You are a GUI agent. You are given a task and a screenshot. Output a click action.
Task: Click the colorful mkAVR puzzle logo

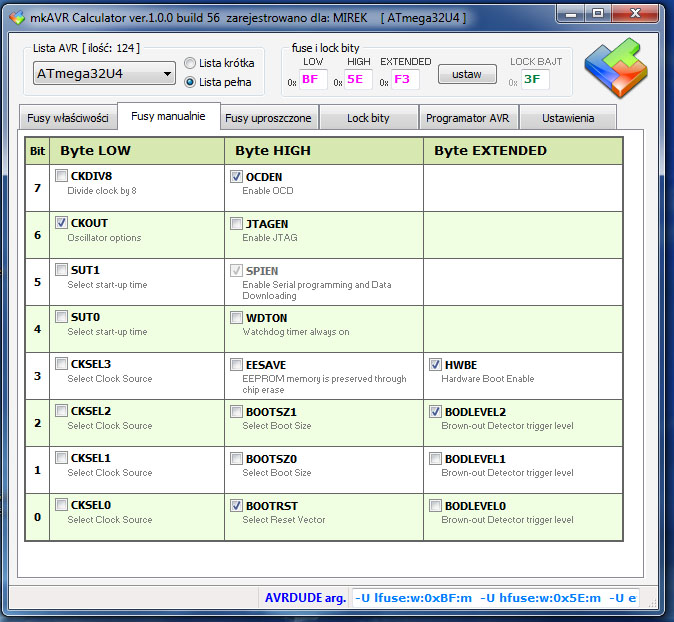point(616,67)
